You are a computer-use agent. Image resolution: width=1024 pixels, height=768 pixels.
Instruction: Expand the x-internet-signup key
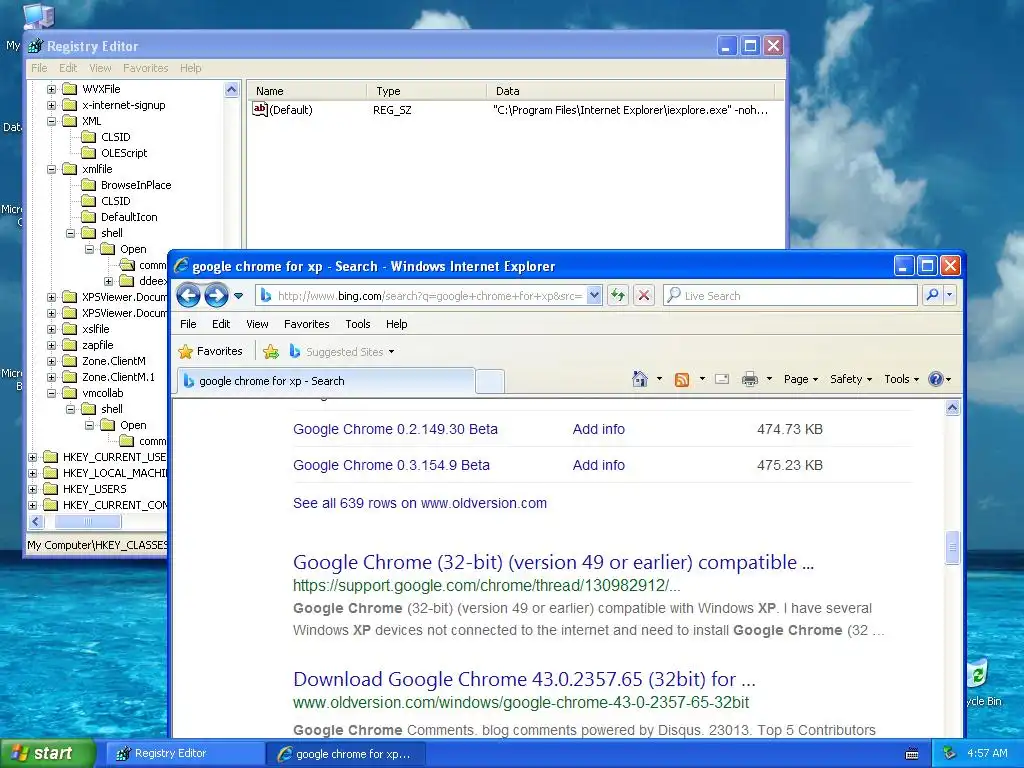52,105
